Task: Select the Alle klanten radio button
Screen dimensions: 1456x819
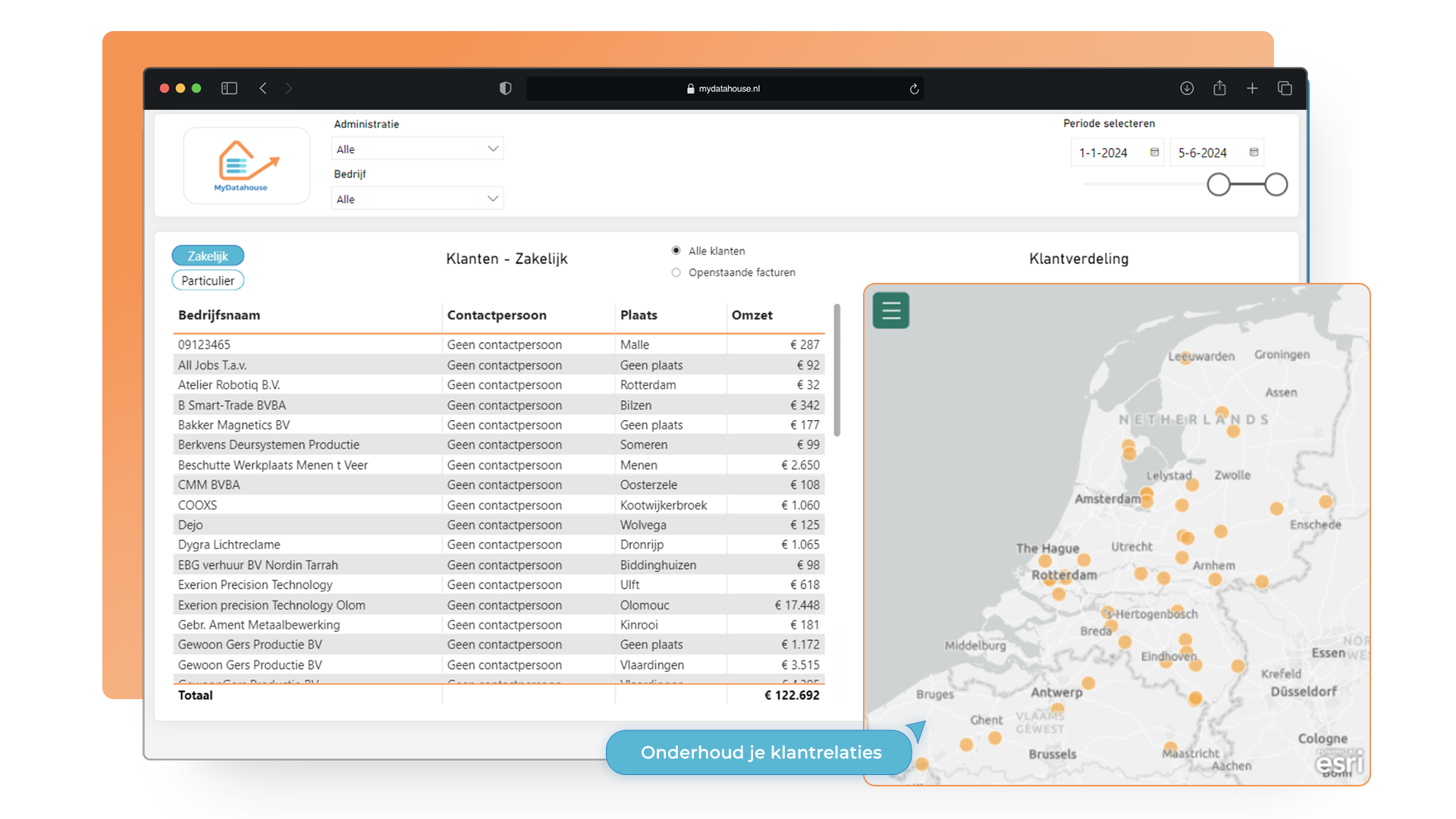Action: pyautogui.click(x=676, y=250)
